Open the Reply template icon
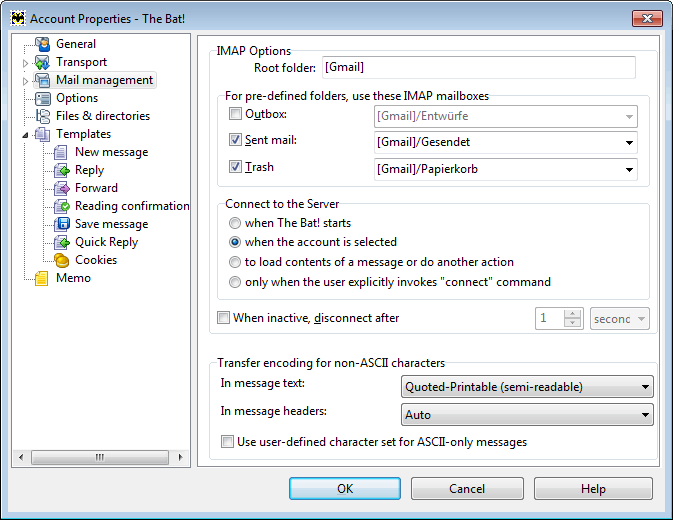The image size is (673, 520). [62, 170]
